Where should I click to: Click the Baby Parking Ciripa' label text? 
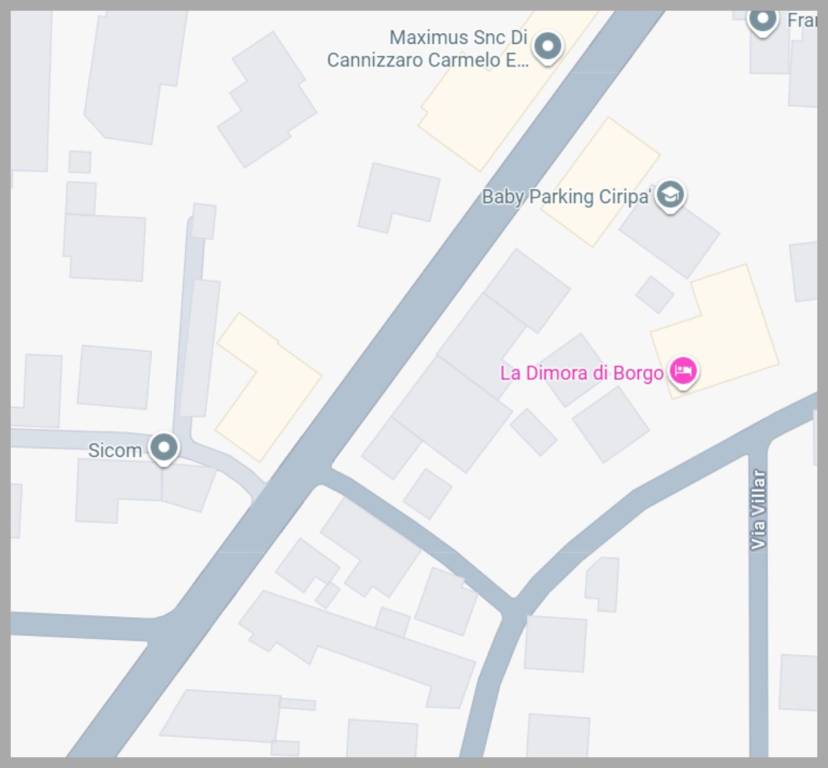coord(566,197)
